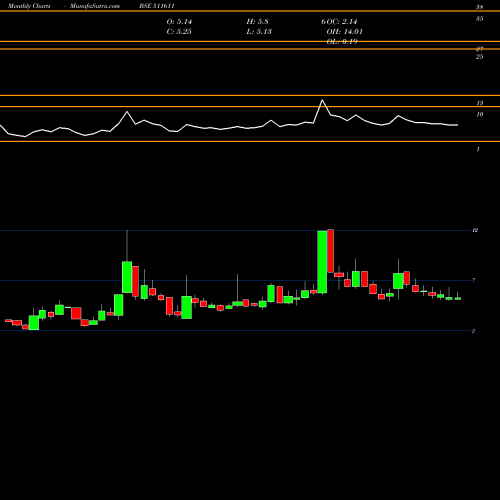Click the 'OL: 0.19' value
The image size is (500, 500).
coord(342,42)
